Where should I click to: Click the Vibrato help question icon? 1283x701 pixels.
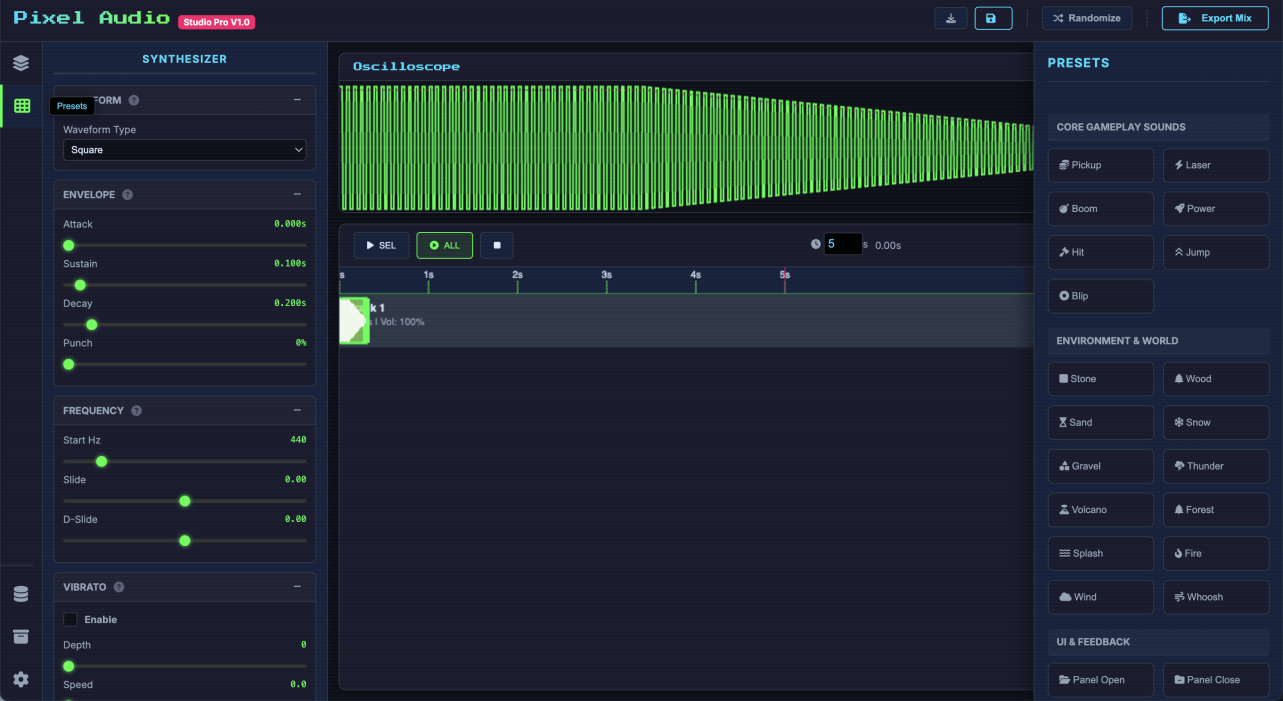118,587
